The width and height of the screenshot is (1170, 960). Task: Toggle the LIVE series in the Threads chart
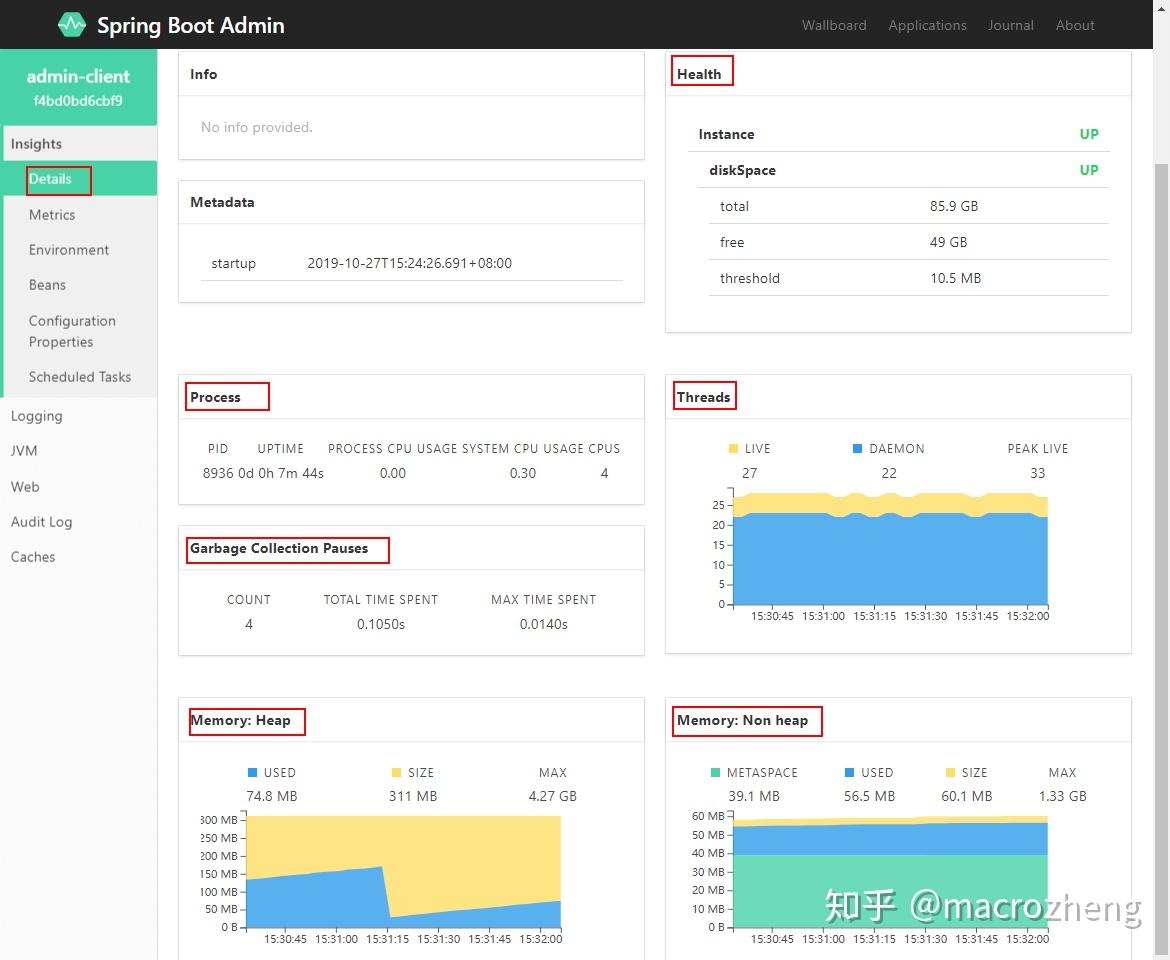point(736,448)
